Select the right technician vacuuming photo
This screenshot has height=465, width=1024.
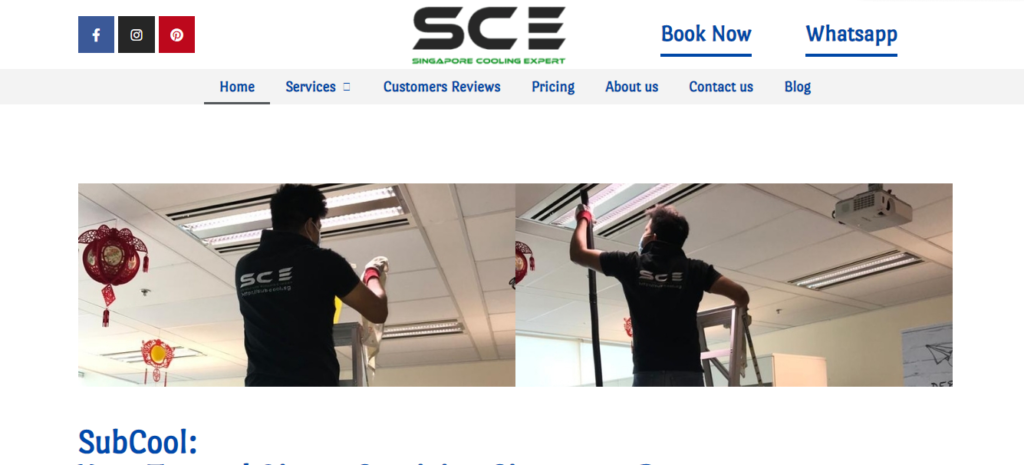pos(734,285)
